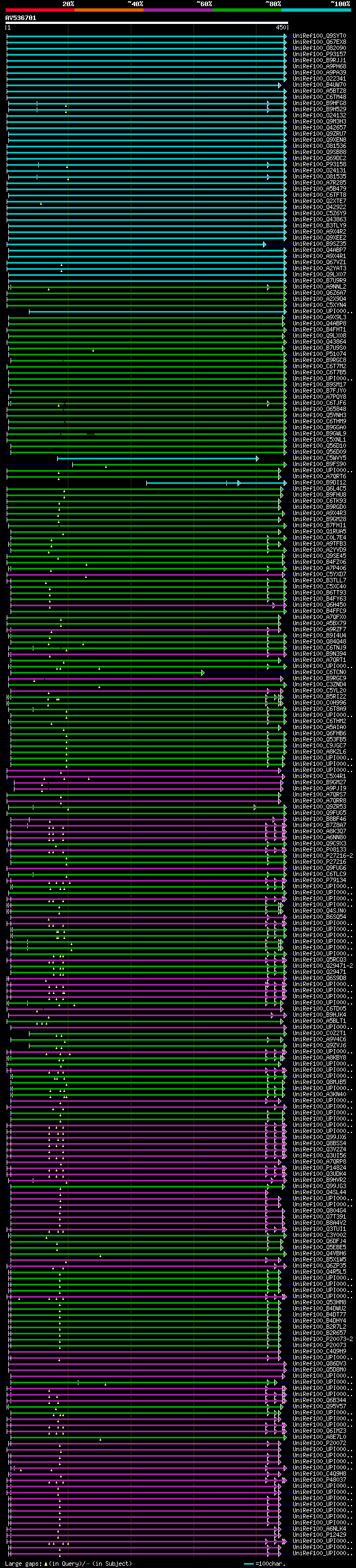Select hit UniRef100_P08133
The image size is (356, 1568).
(x=319, y=850)
